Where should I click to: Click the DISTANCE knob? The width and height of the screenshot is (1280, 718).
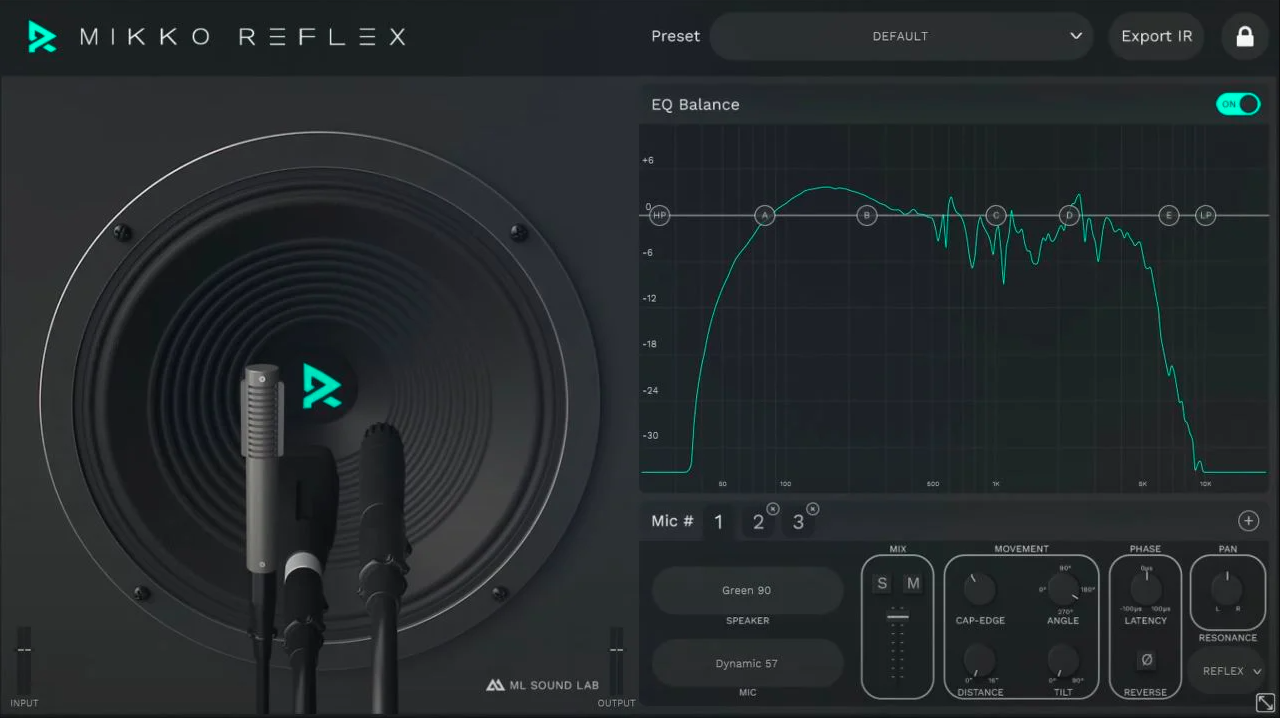[979, 660]
